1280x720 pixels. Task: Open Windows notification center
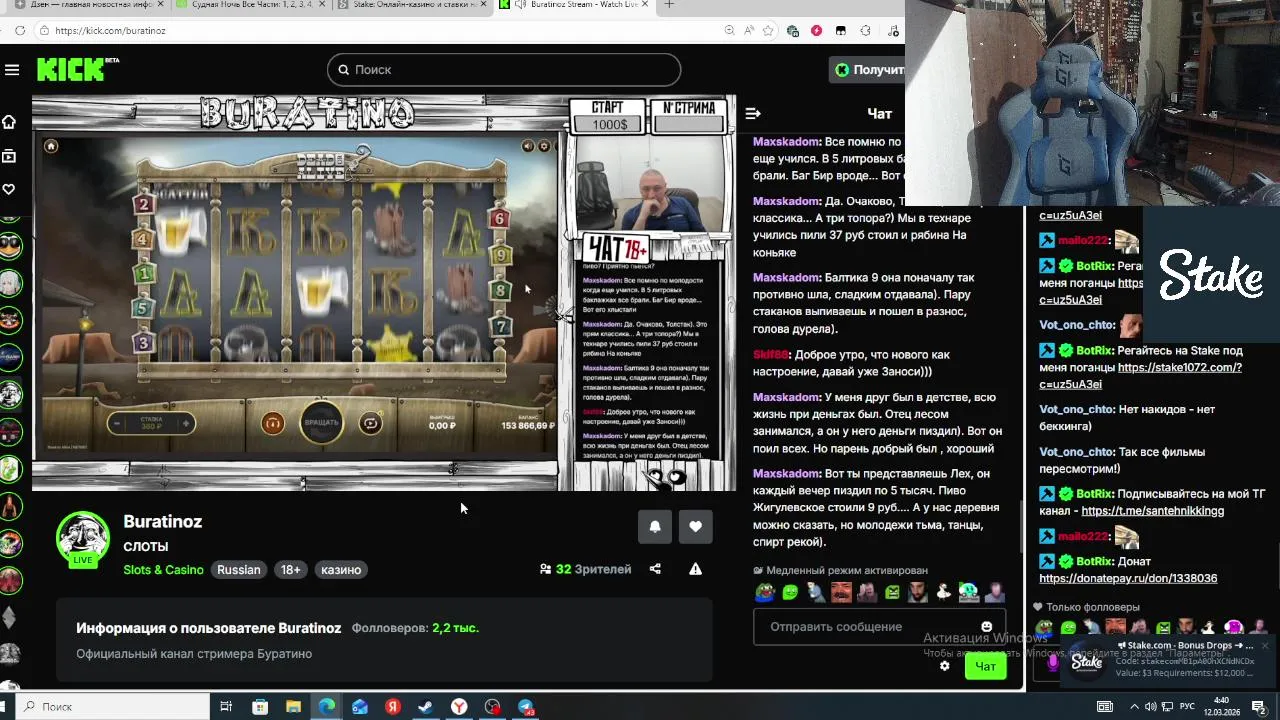point(1259,707)
